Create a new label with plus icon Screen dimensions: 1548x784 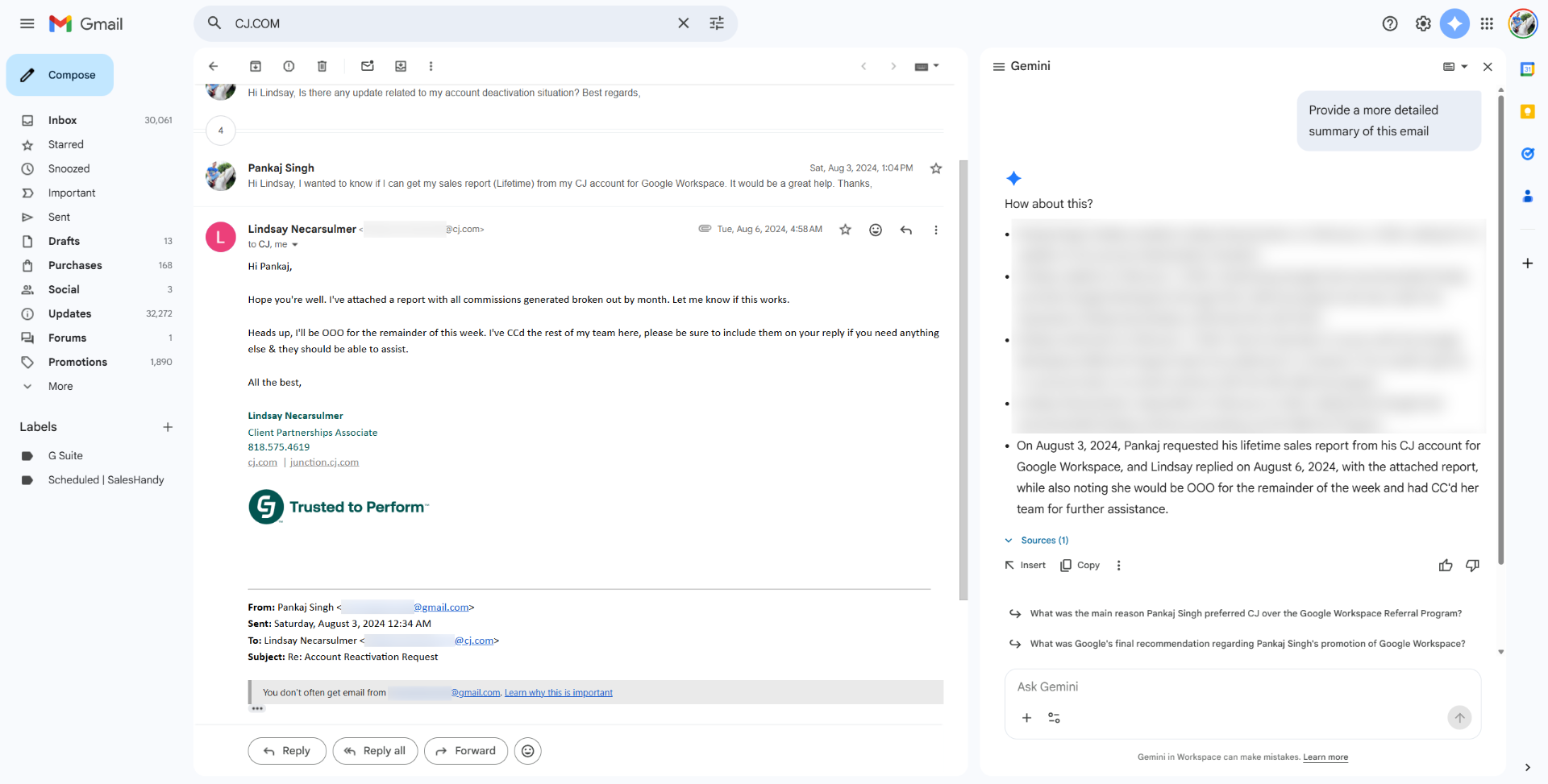(168, 427)
